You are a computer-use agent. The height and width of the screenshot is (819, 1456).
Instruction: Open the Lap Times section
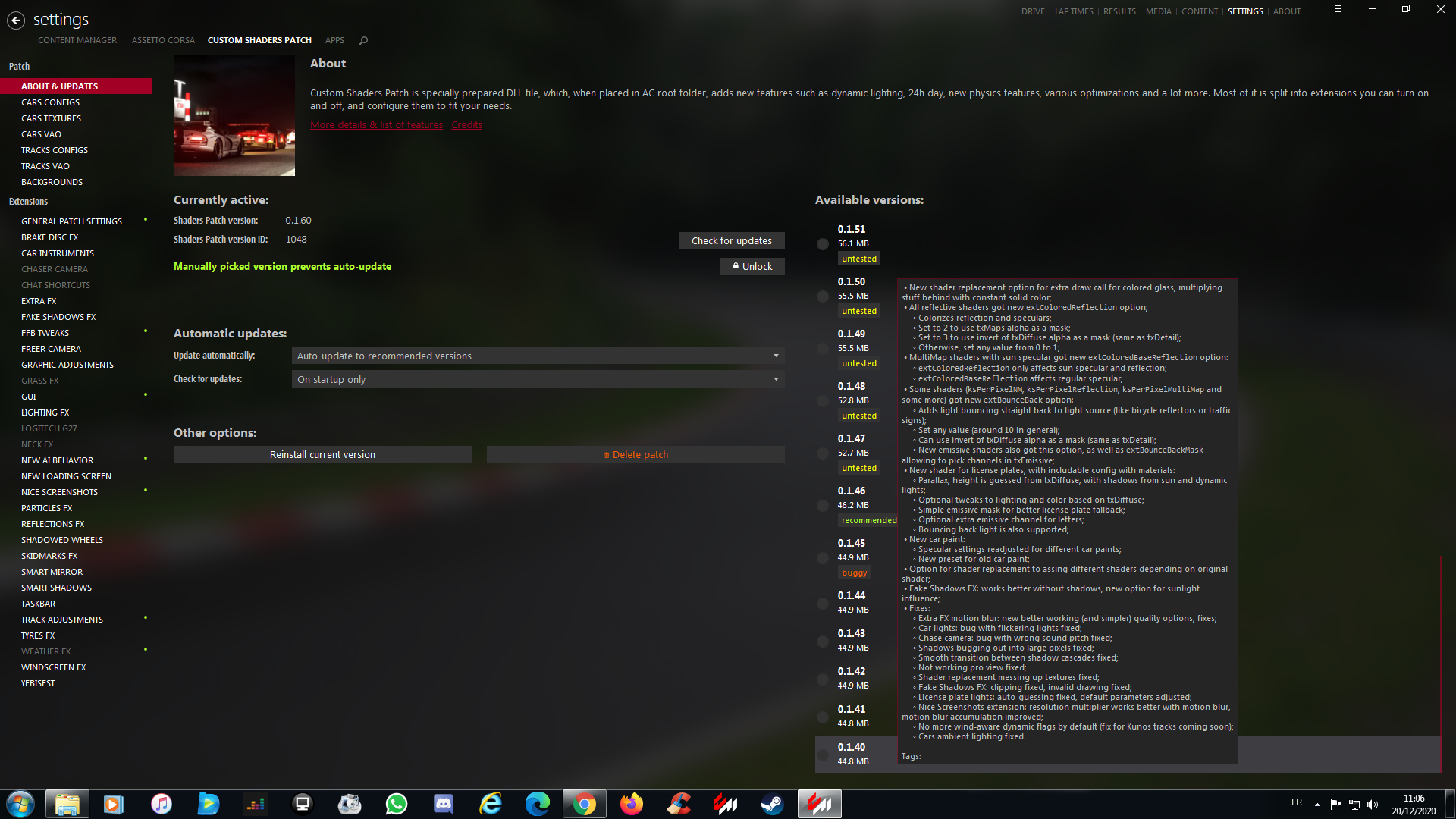pyautogui.click(x=1074, y=11)
